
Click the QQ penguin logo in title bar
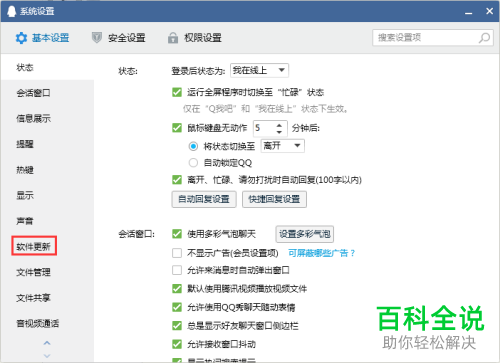pos(11,11)
